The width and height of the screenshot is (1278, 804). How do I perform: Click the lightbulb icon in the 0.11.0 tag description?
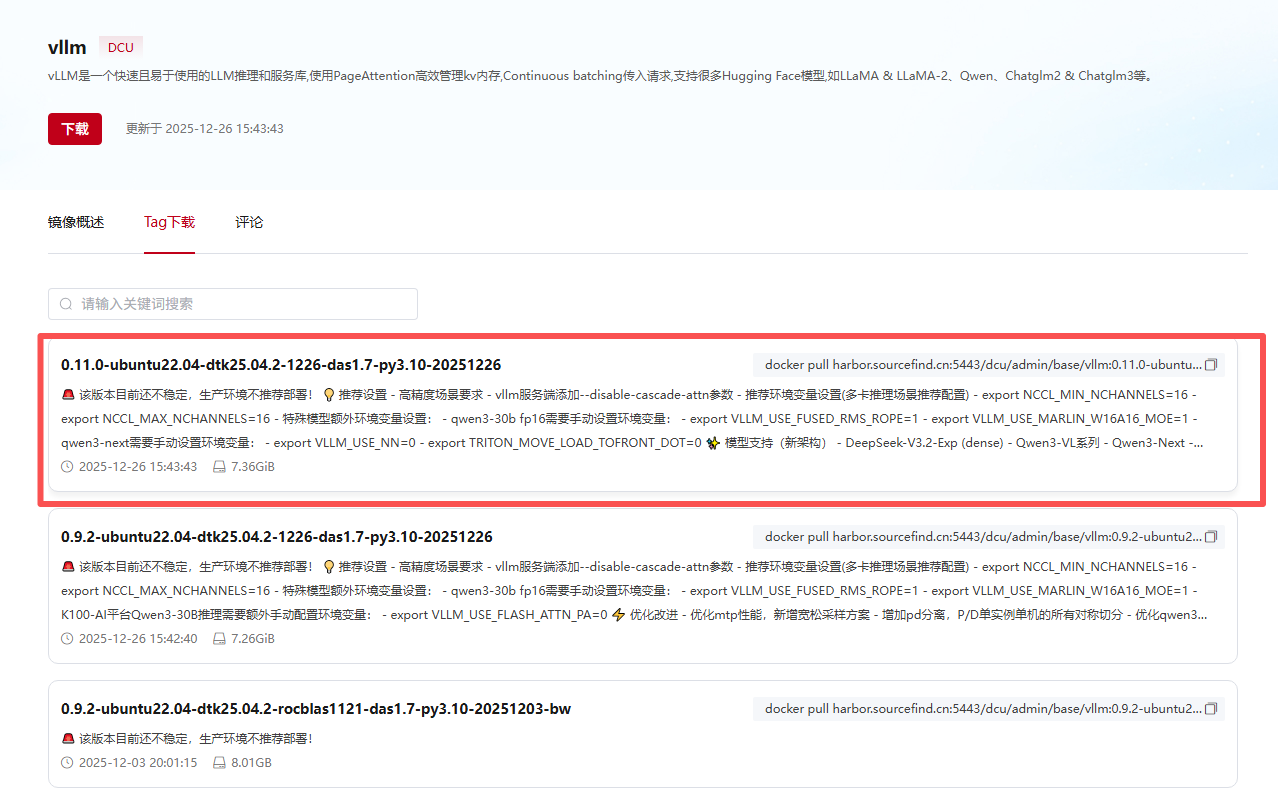pos(329,395)
